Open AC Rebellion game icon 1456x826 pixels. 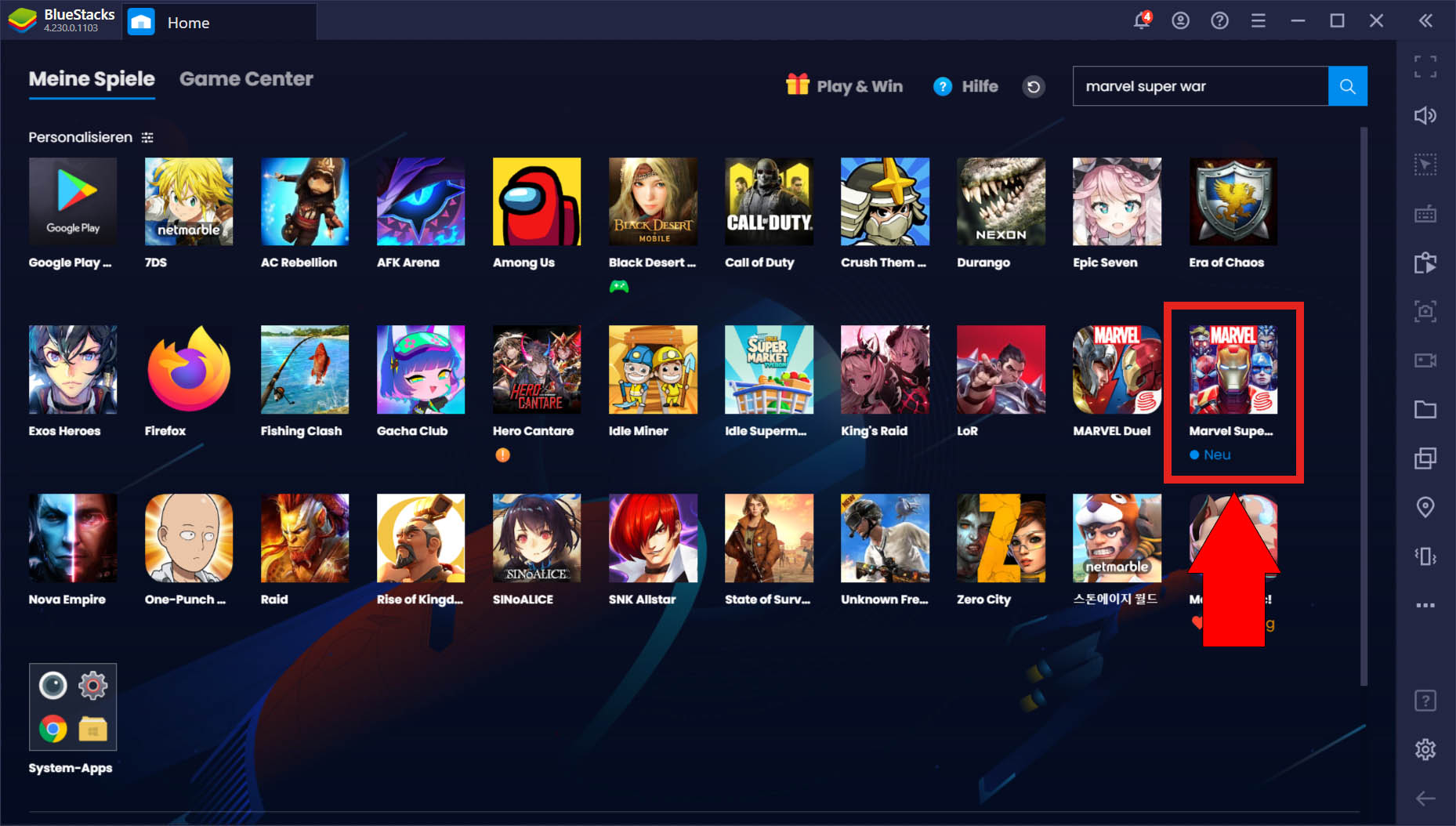[305, 201]
